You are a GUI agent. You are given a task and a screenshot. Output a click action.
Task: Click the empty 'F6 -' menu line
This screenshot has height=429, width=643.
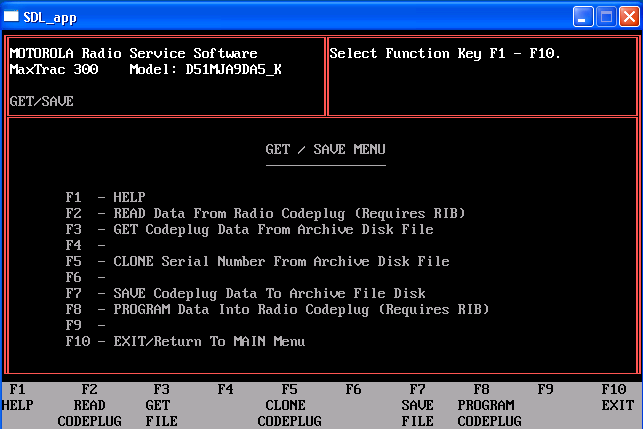[x=86, y=277]
